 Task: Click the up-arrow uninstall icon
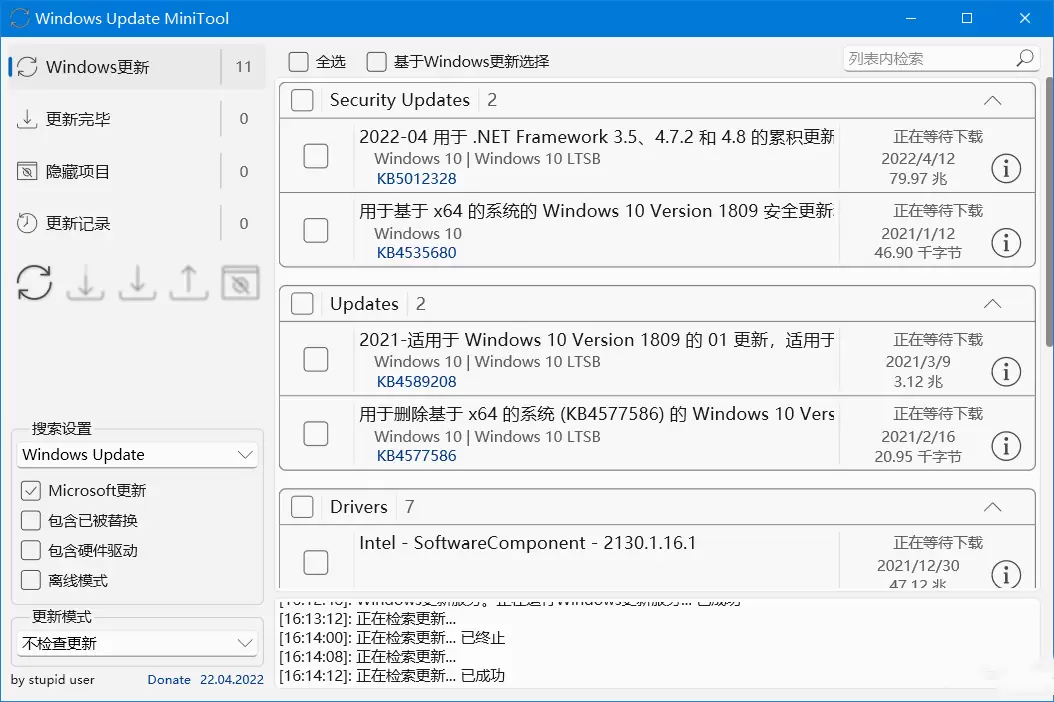(189, 282)
